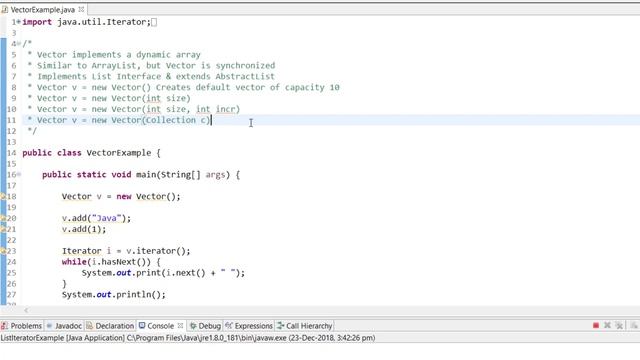Click the collapsed imports placeholder box after Iterator;
The width and height of the screenshot is (640, 360).
tap(154, 22)
